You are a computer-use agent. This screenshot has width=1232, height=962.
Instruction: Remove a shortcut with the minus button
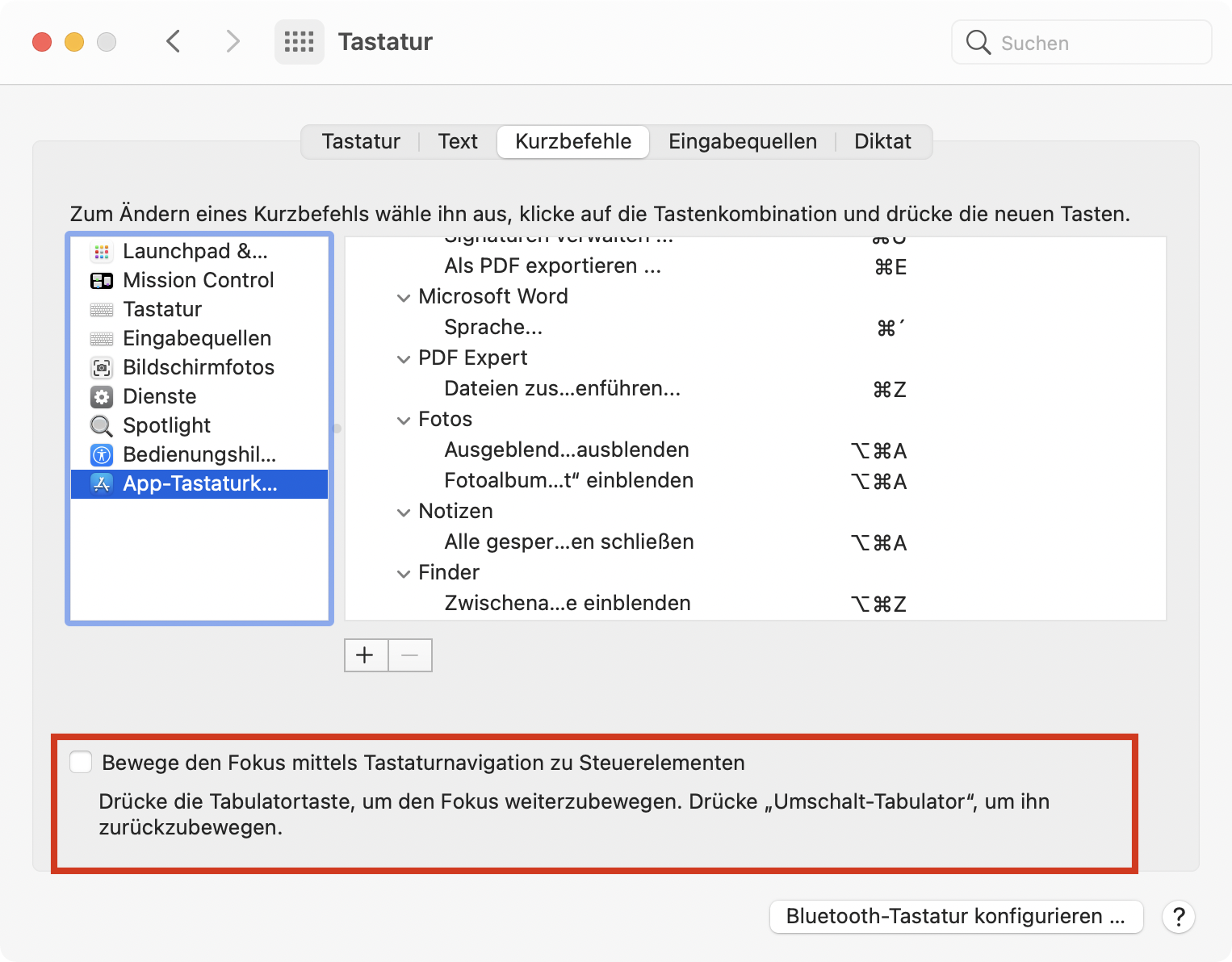click(x=410, y=655)
